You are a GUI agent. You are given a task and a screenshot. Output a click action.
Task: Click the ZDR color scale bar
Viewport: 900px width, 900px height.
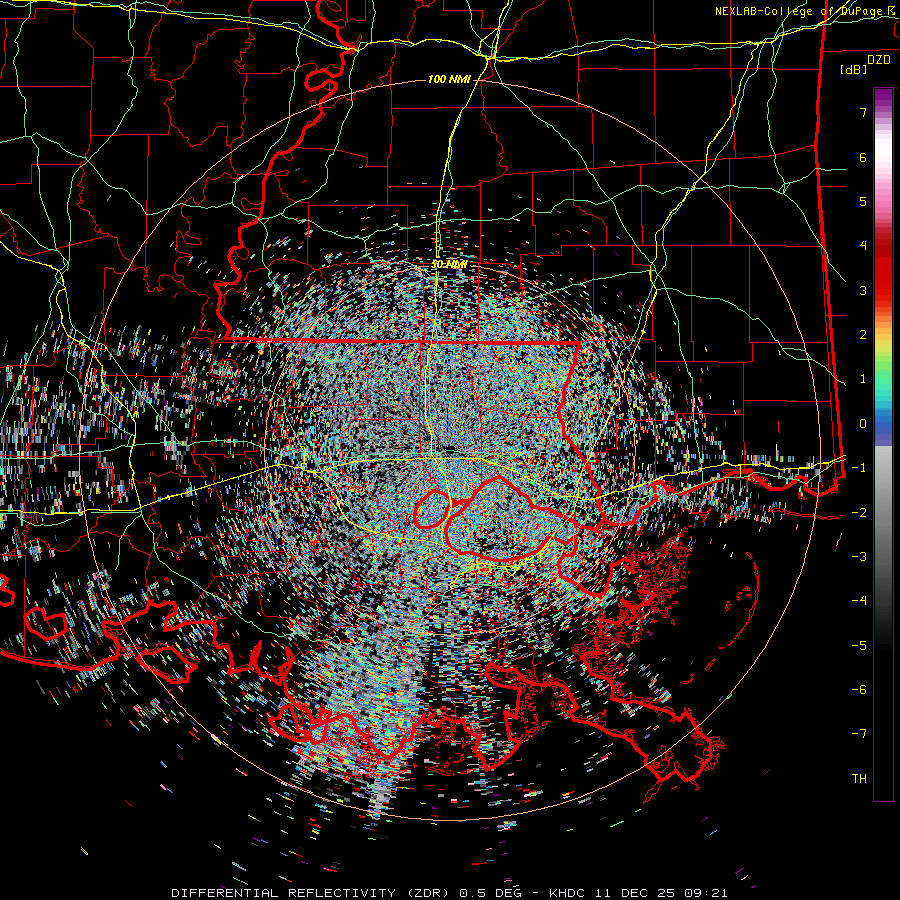883,445
